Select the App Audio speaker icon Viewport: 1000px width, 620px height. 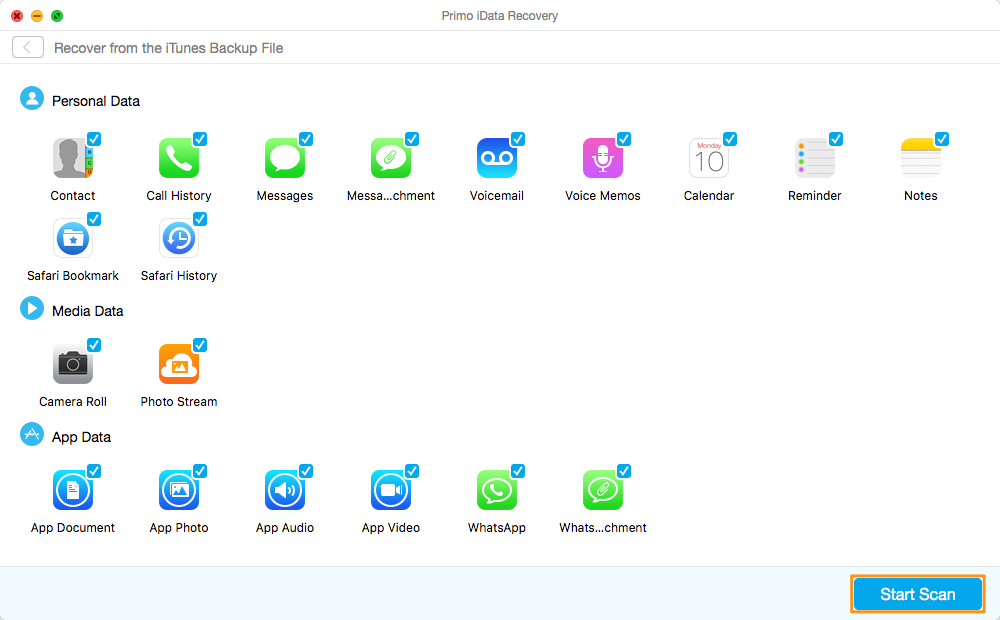(284, 490)
